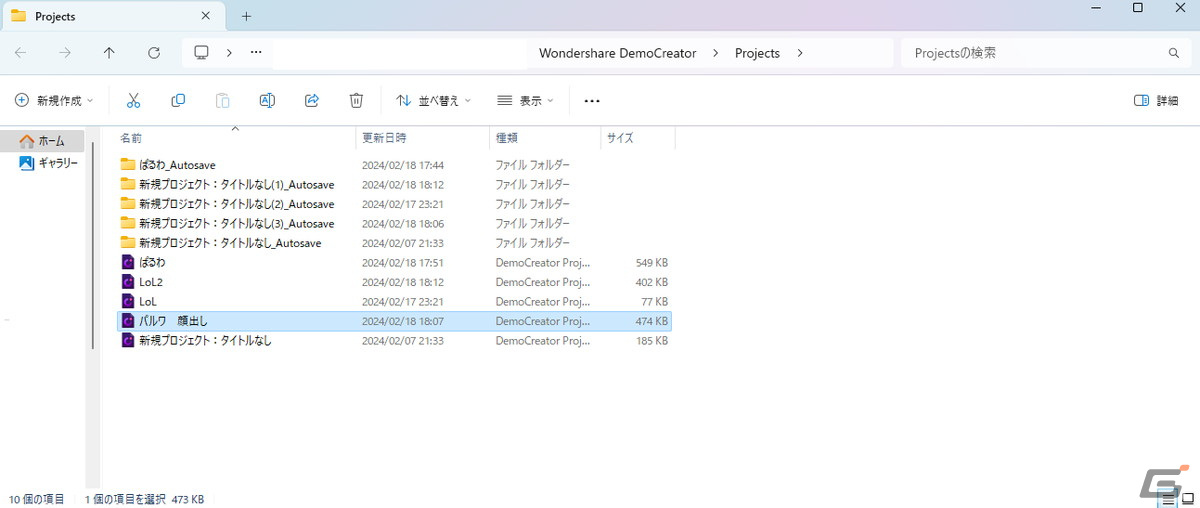Screen dimensions: 1200x508
Task: Open a new tab with plus button
Action: (246, 16)
